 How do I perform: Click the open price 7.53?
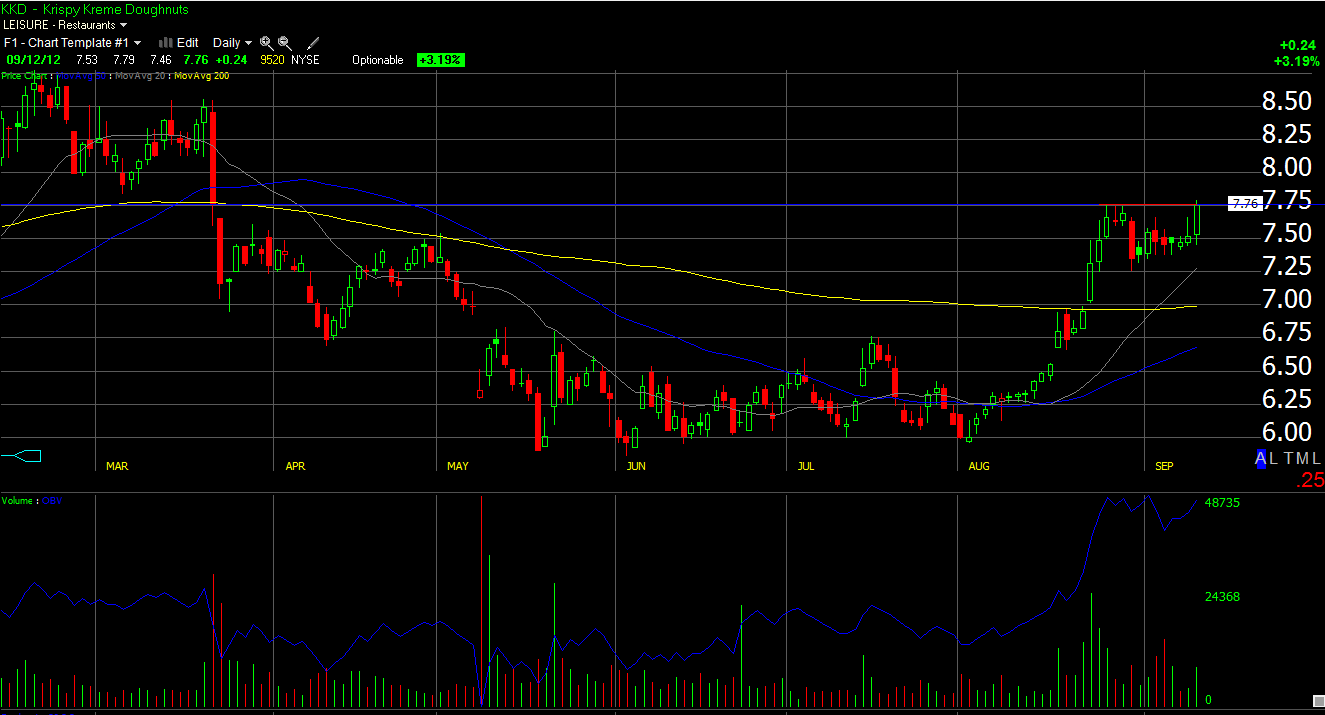(x=87, y=60)
